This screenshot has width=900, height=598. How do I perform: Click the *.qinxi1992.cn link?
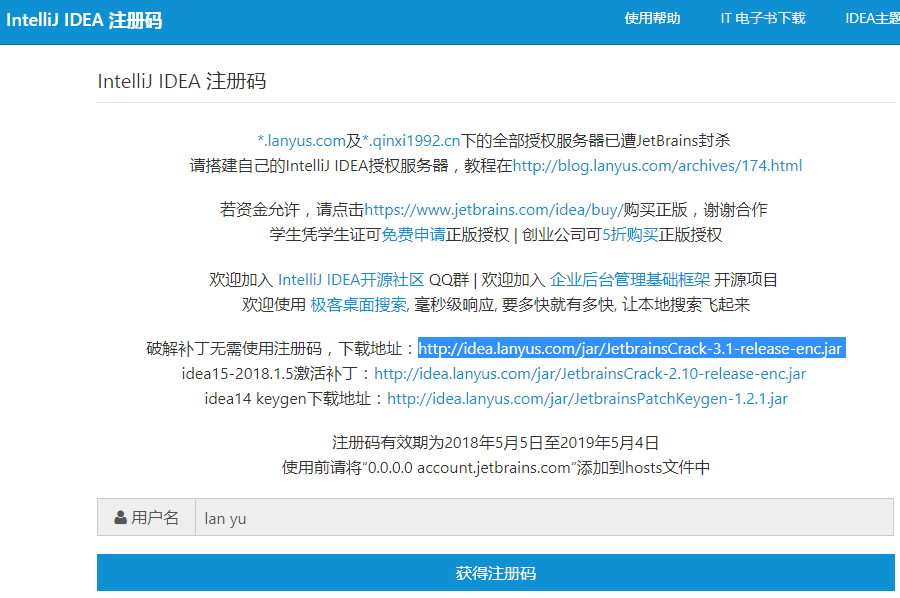(411, 141)
